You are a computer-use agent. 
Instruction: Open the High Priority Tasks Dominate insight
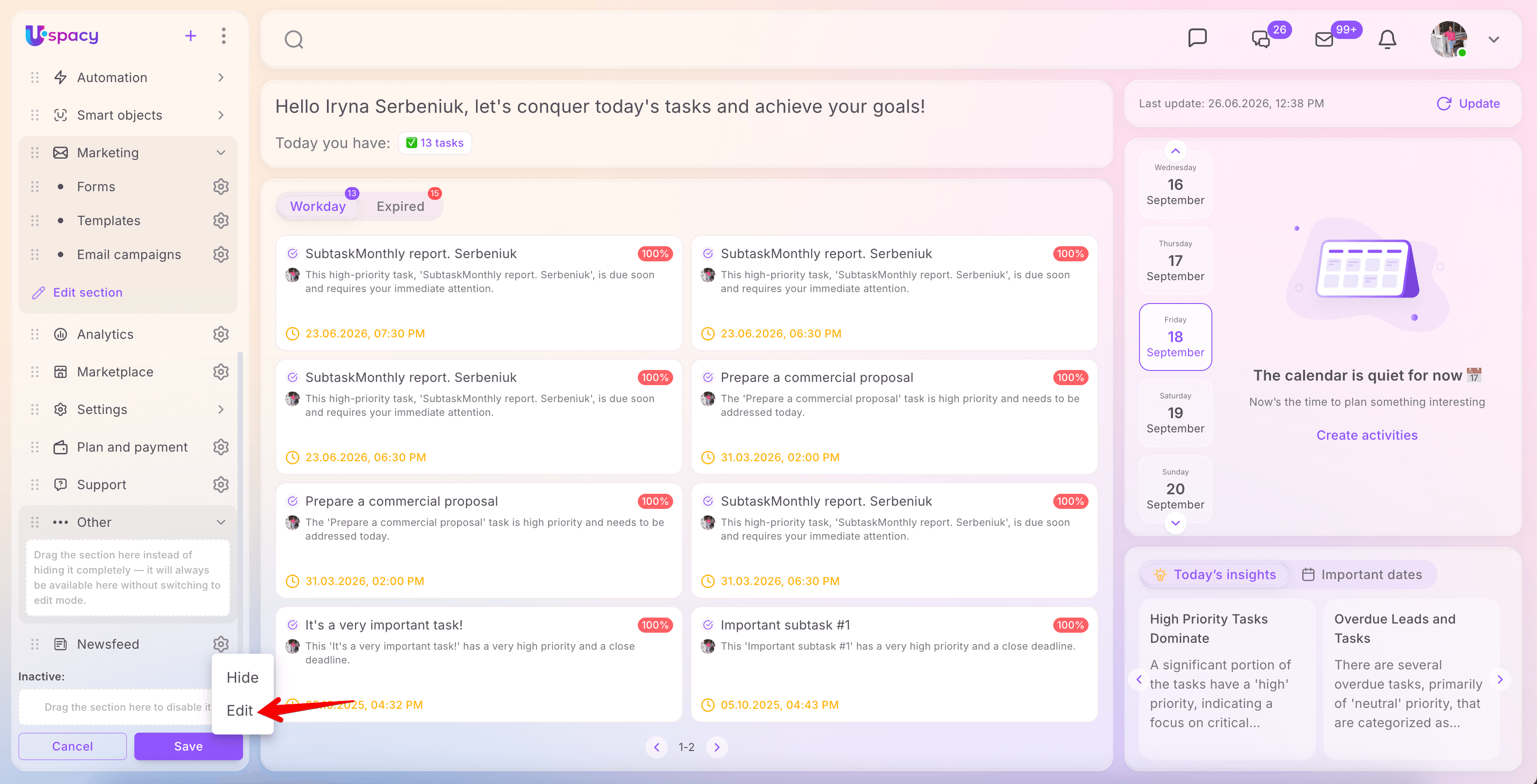point(1227,679)
